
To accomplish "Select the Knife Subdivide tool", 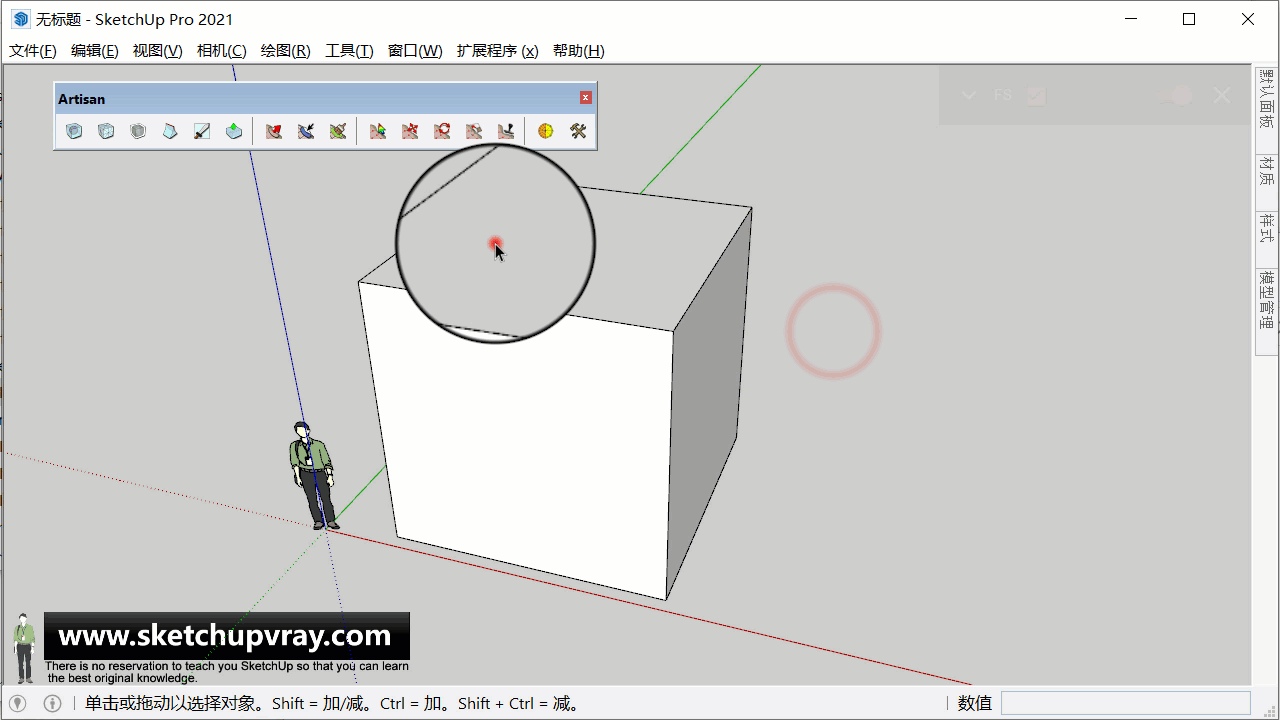I will pos(202,131).
